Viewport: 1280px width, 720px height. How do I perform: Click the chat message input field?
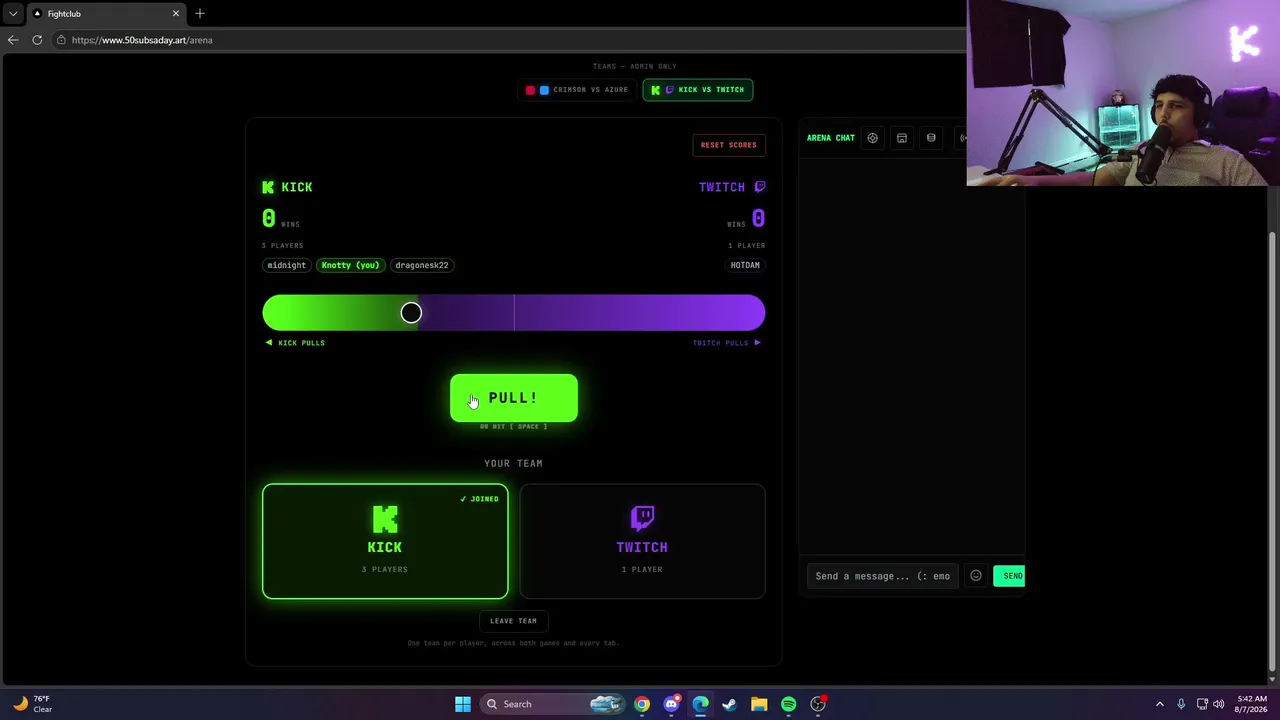point(882,576)
